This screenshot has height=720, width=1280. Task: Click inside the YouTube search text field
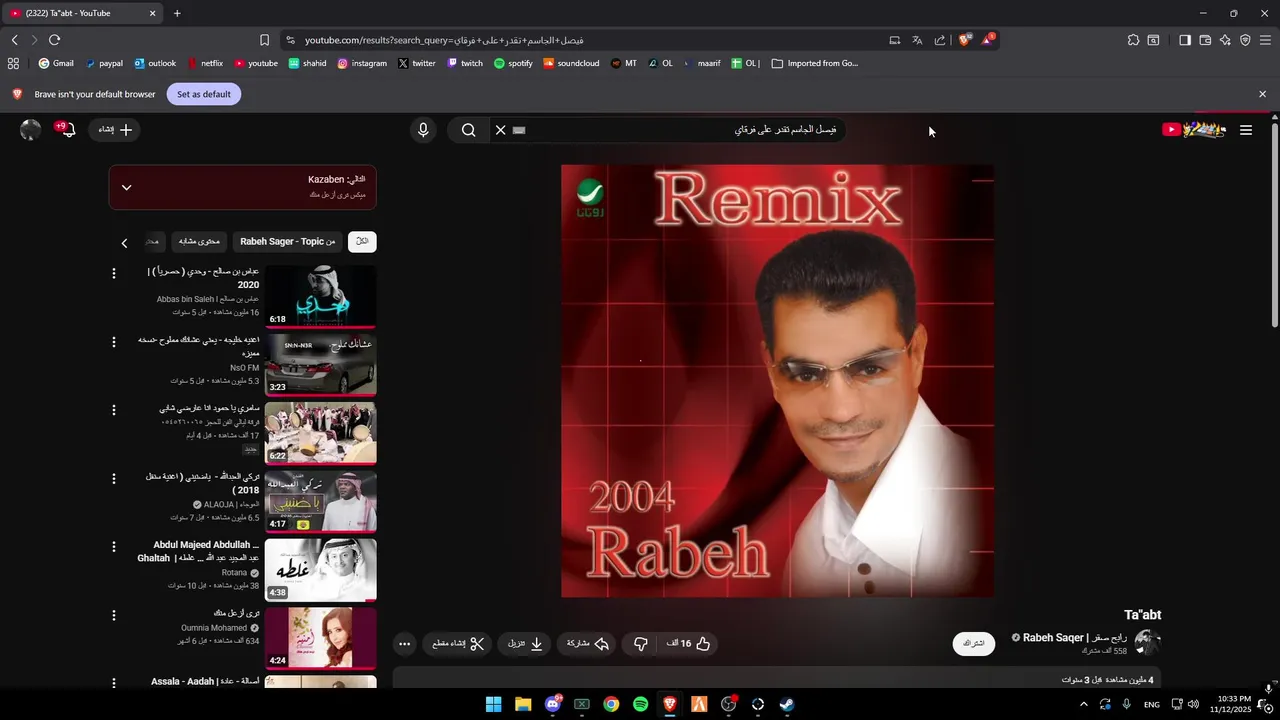coord(680,130)
